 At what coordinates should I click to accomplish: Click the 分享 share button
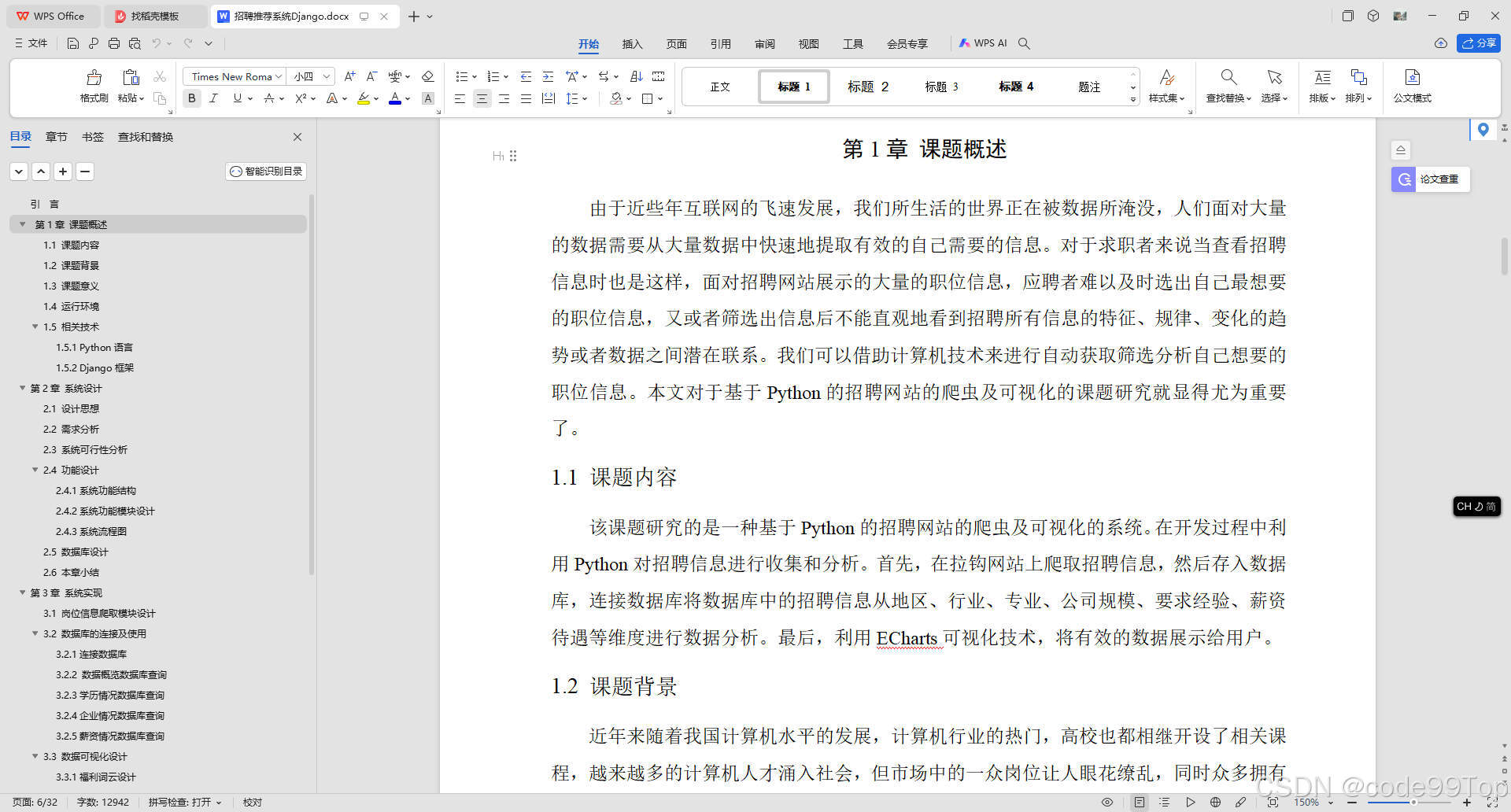(x=1479, y=43)
